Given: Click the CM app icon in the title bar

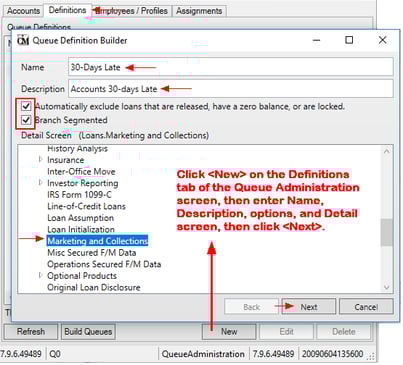Looking at the screenshot, I should [23, 41].
